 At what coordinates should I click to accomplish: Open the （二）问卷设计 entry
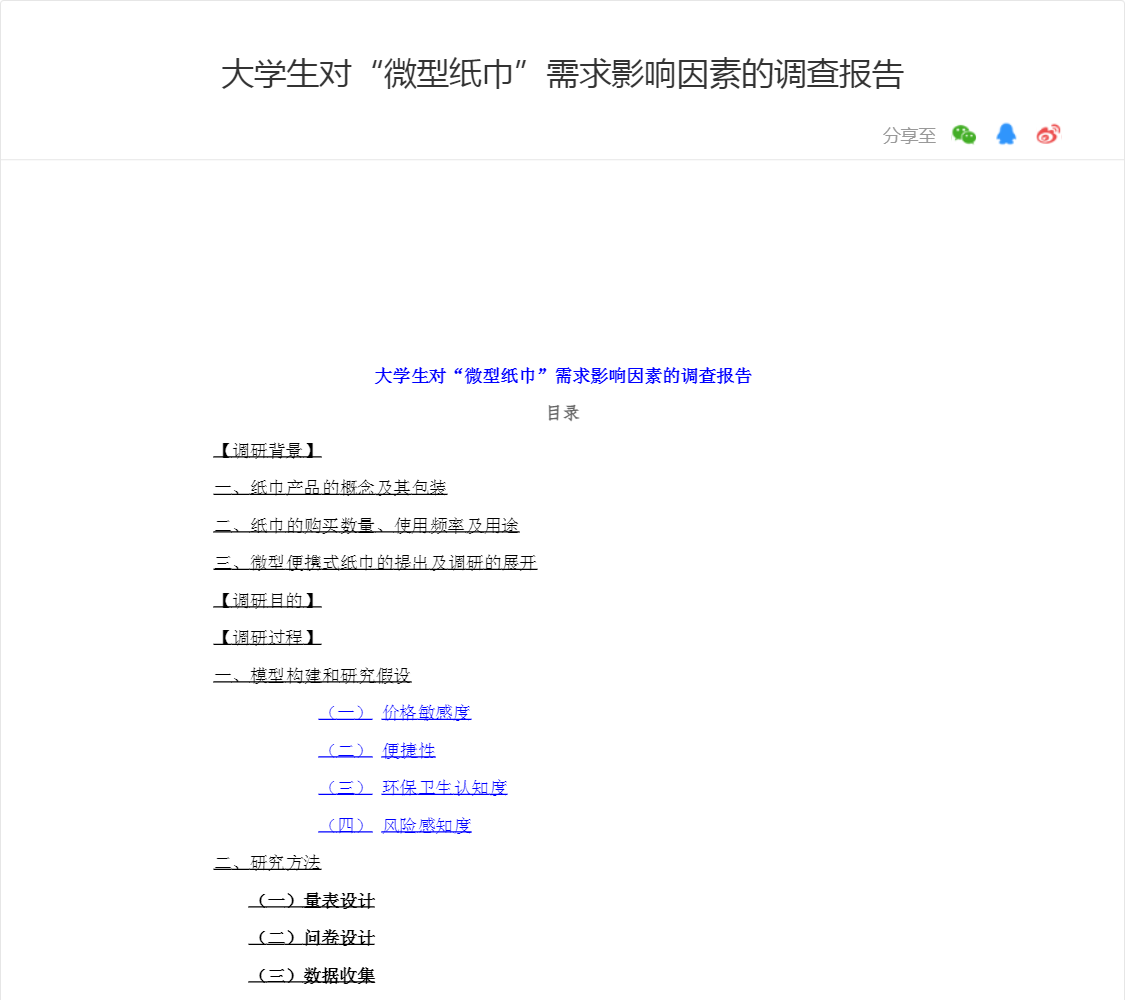pyautogui.click(x=311, y=938)
